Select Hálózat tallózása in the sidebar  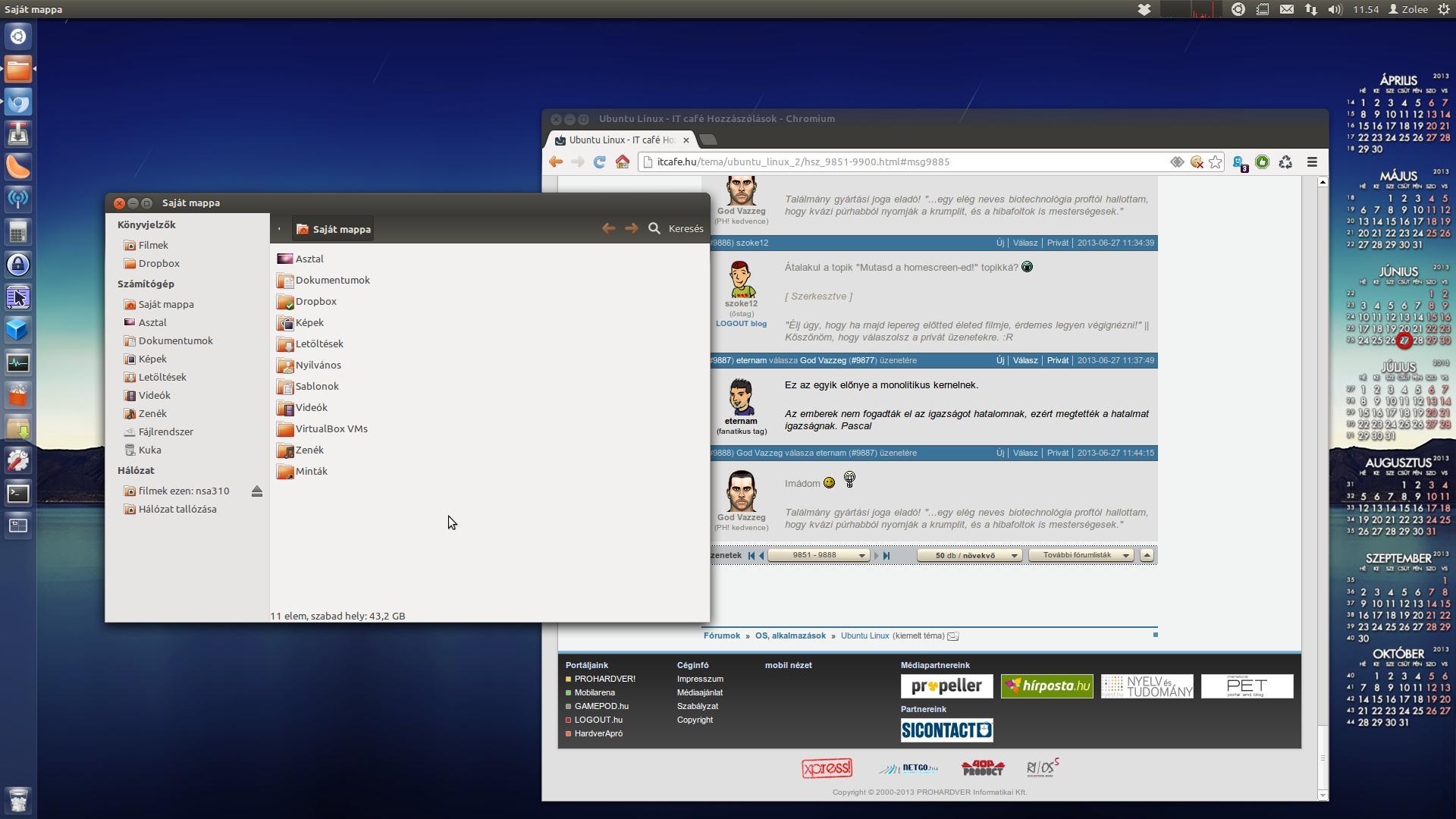(x=177, y=509)
